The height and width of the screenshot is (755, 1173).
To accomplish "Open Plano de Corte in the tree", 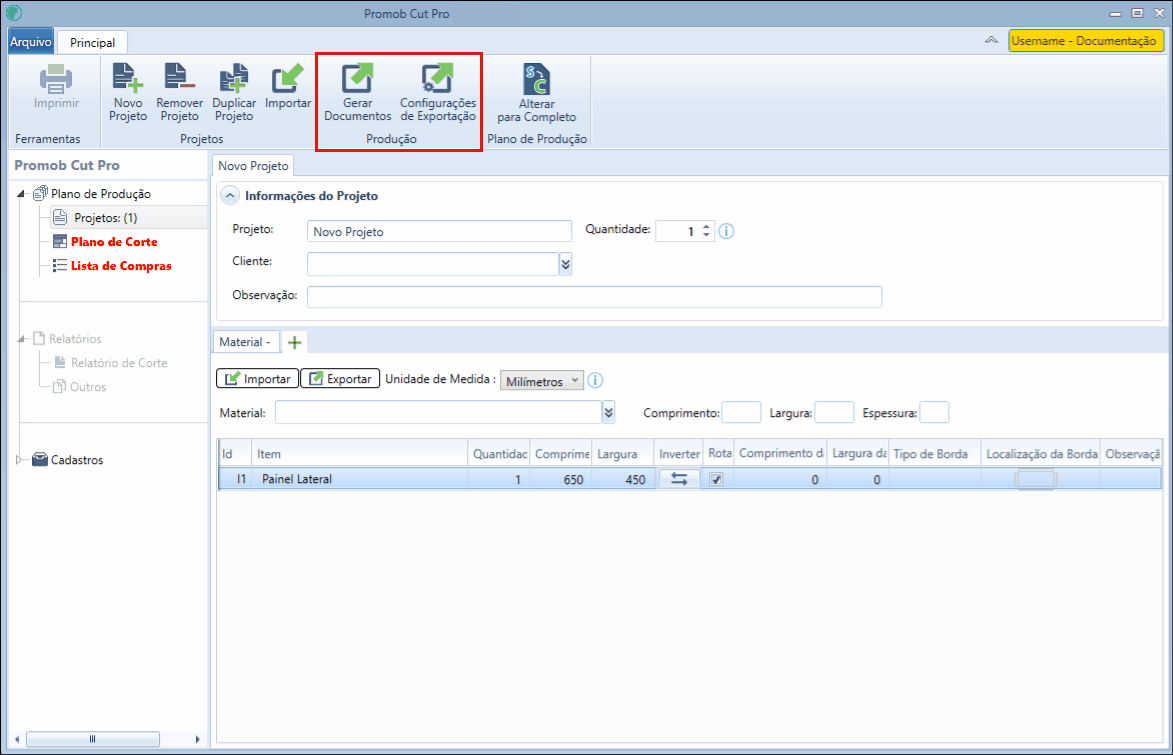I will tap(114, 242).
